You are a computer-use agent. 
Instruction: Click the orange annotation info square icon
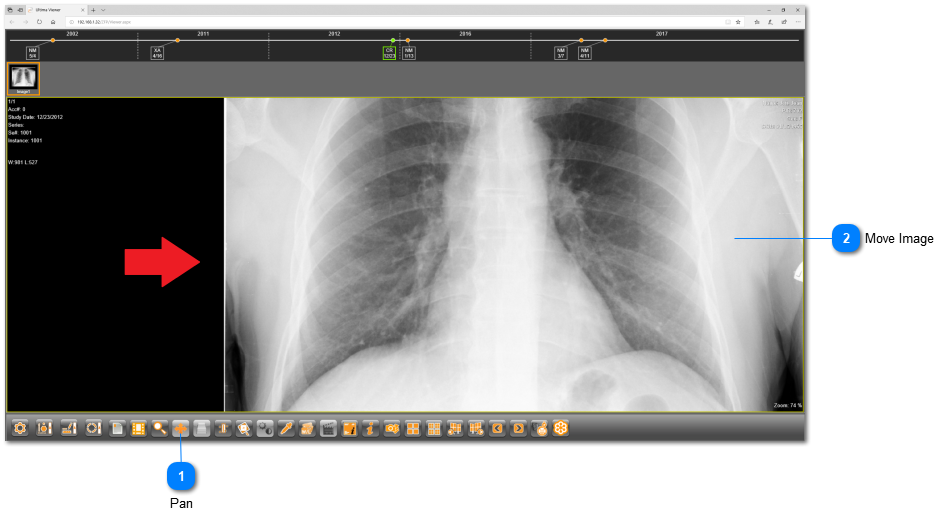coord(350,428)
